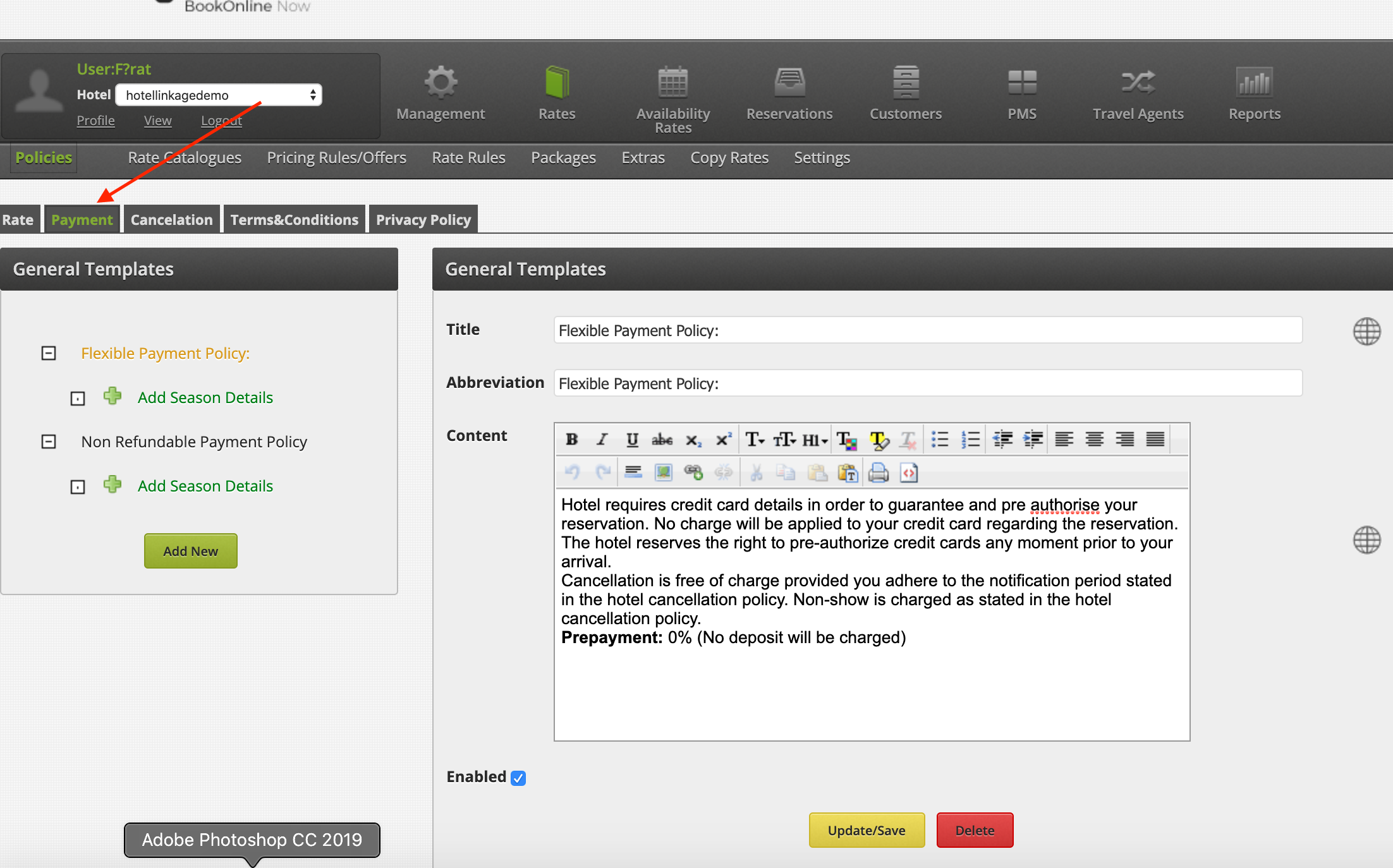Open Pricing Rules/Offers menu
1393x868 pixels.
pyautogui.click(x=336, y=158)
